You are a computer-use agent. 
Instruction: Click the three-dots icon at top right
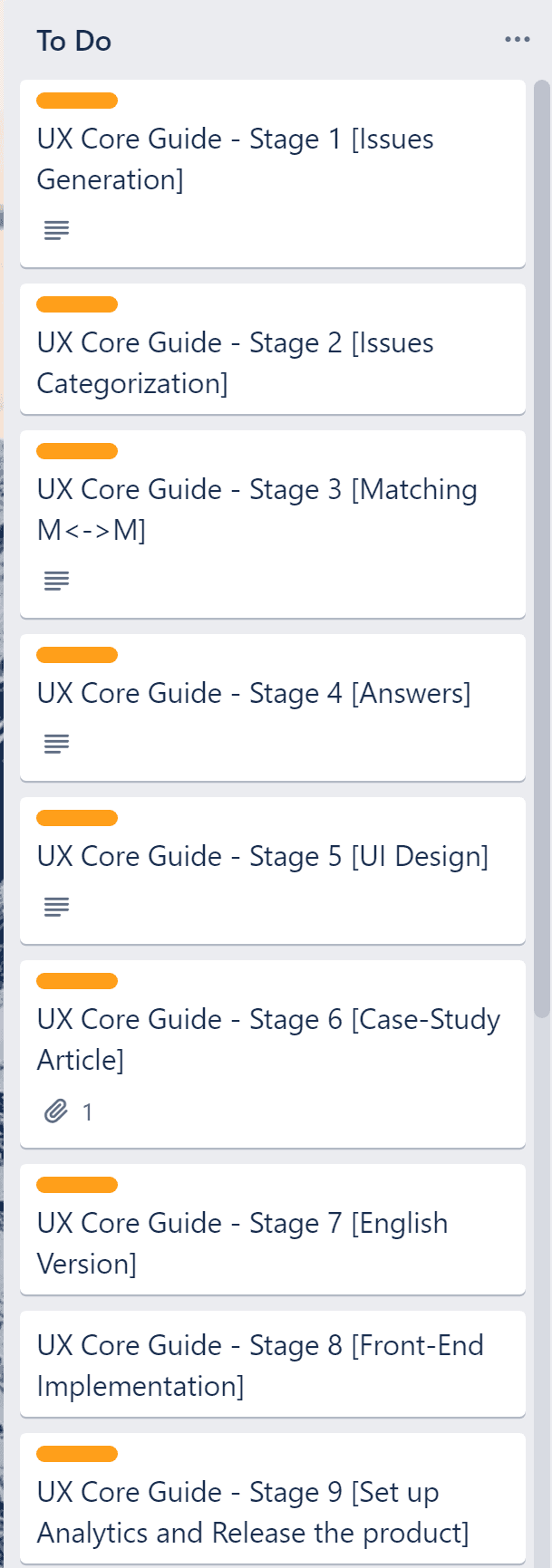point(517,39)
